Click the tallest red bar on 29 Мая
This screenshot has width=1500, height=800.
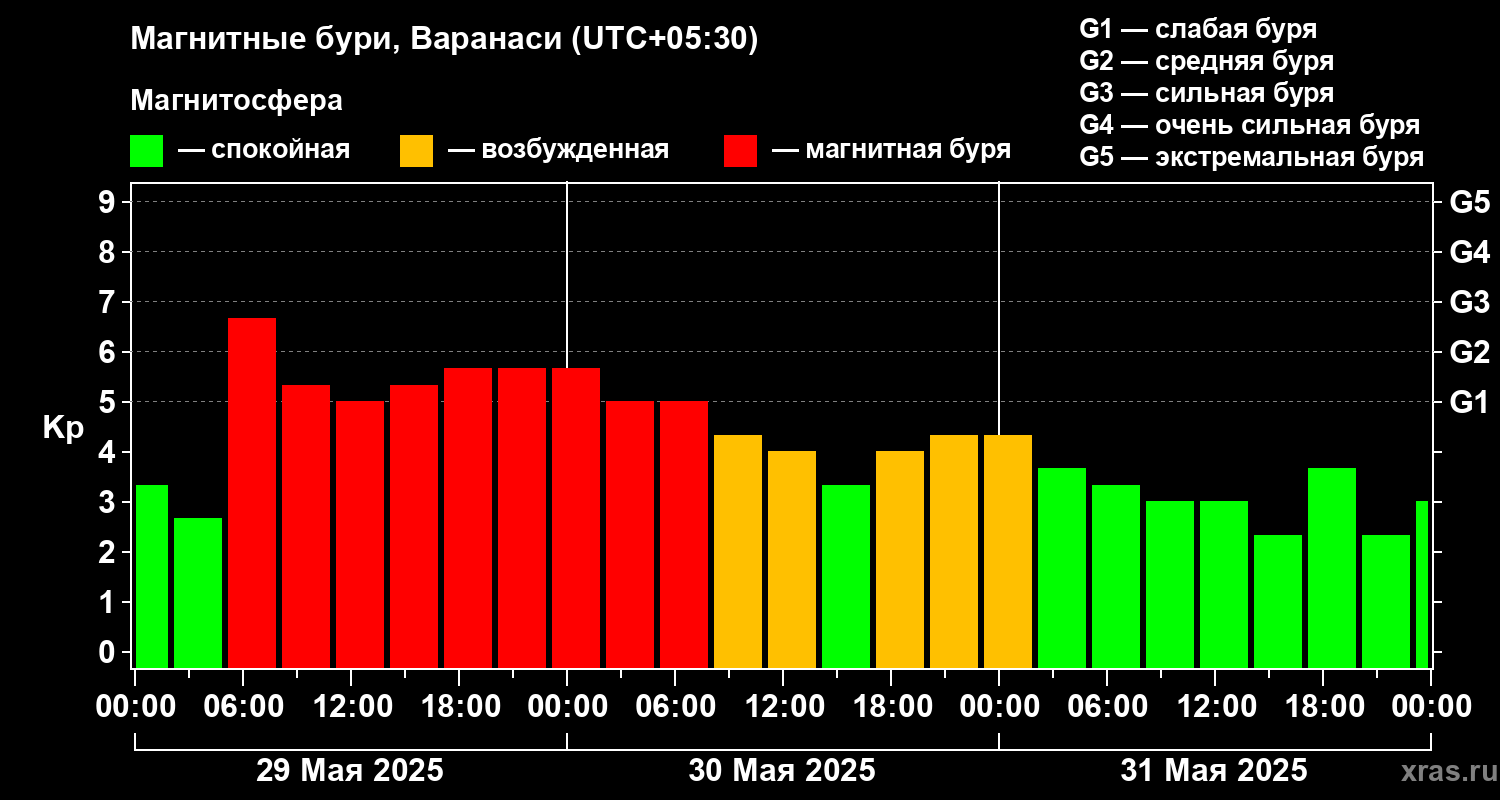click(252, 493)
